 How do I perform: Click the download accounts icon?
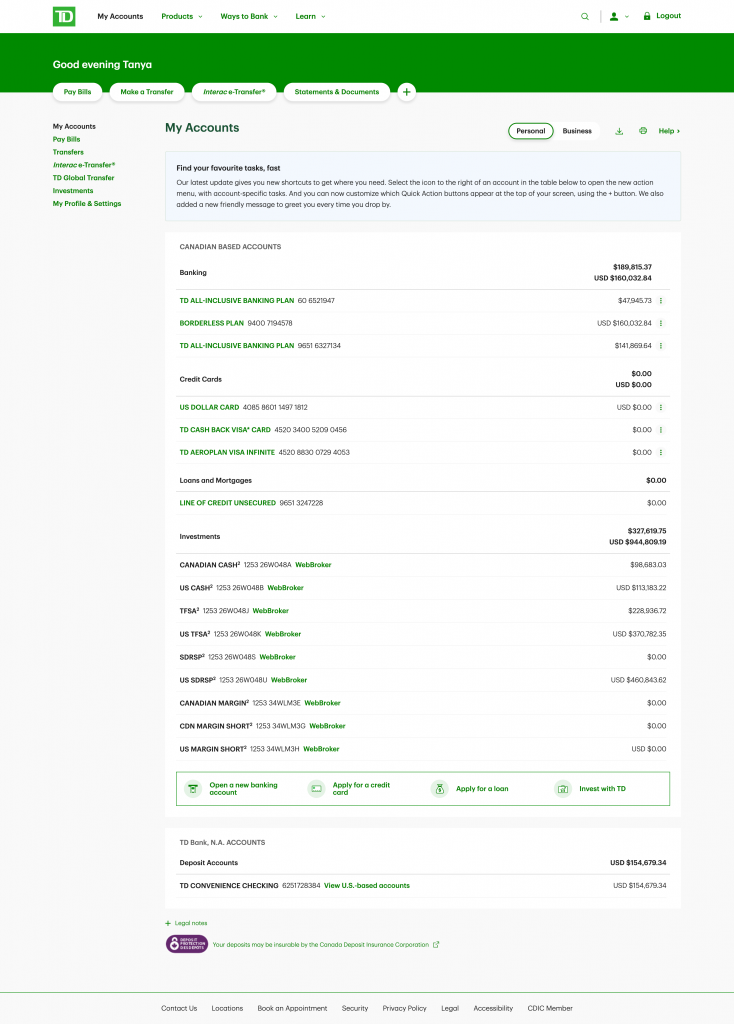619,131
